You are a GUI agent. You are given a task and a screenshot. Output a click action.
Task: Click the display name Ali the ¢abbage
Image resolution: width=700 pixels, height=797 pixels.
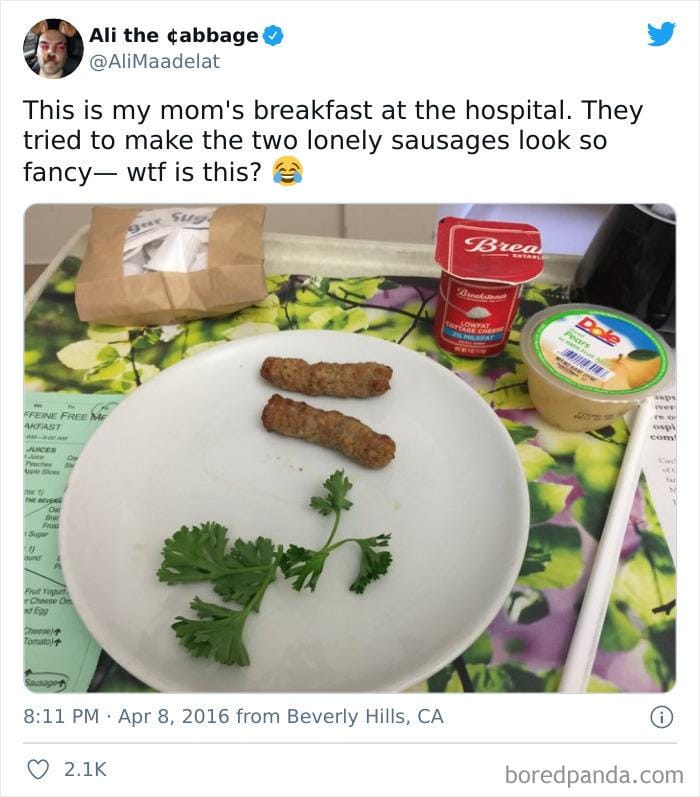173,35
